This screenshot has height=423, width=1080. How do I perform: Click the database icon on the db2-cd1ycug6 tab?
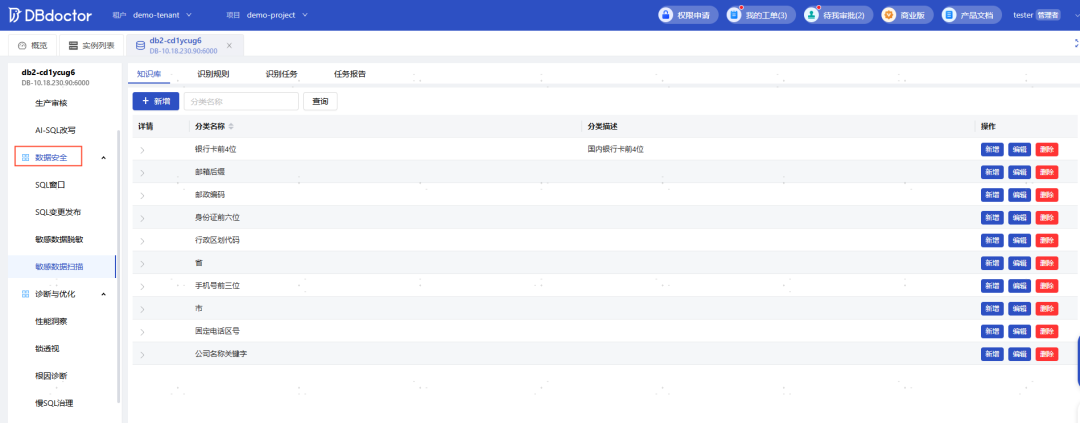(x=140, y=45)
